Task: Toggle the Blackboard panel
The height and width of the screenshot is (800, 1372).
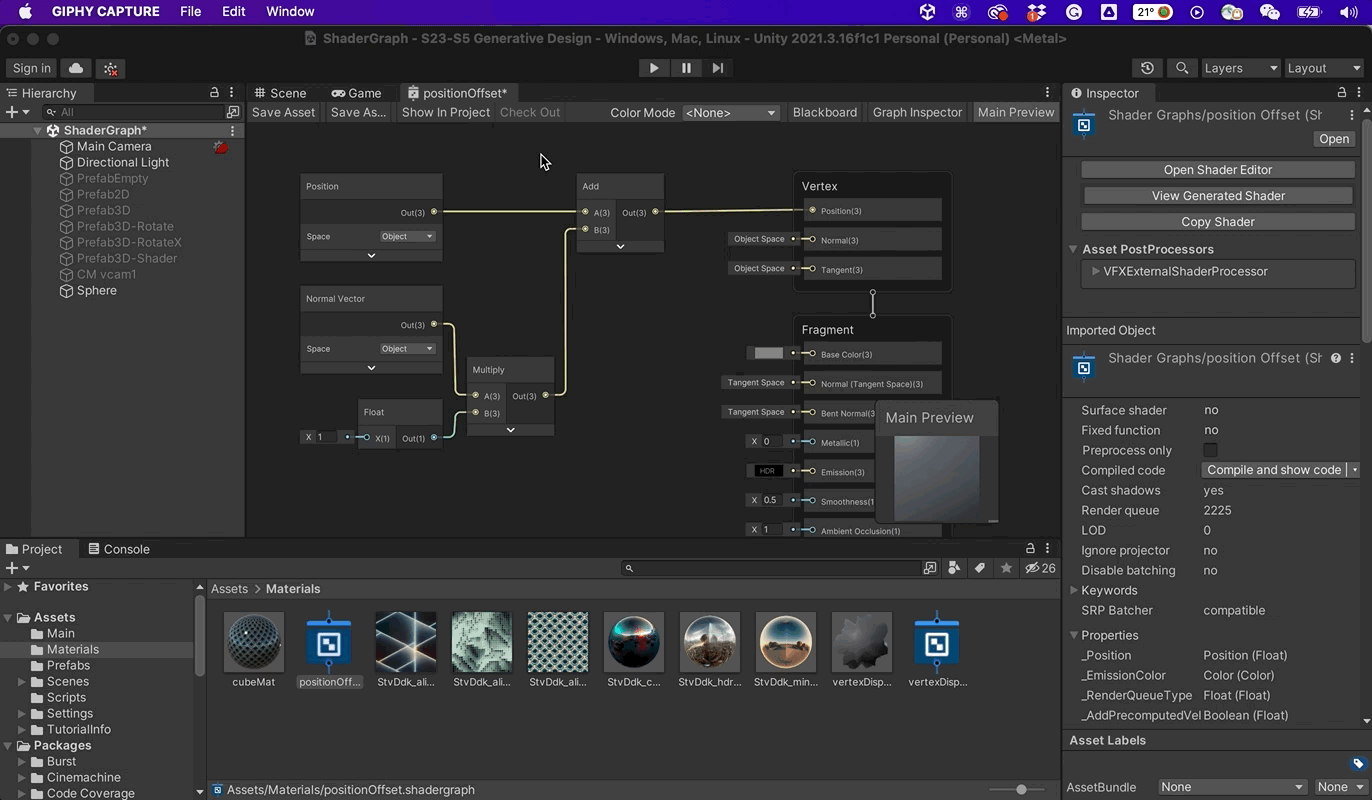Action: (x=824, y=112)
